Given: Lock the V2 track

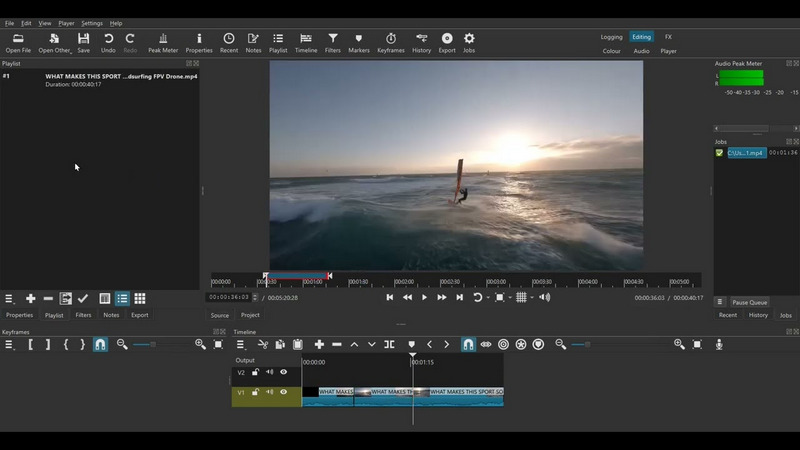Looking at the screenshot, I should pyautogui.click(x=255, y=372).
